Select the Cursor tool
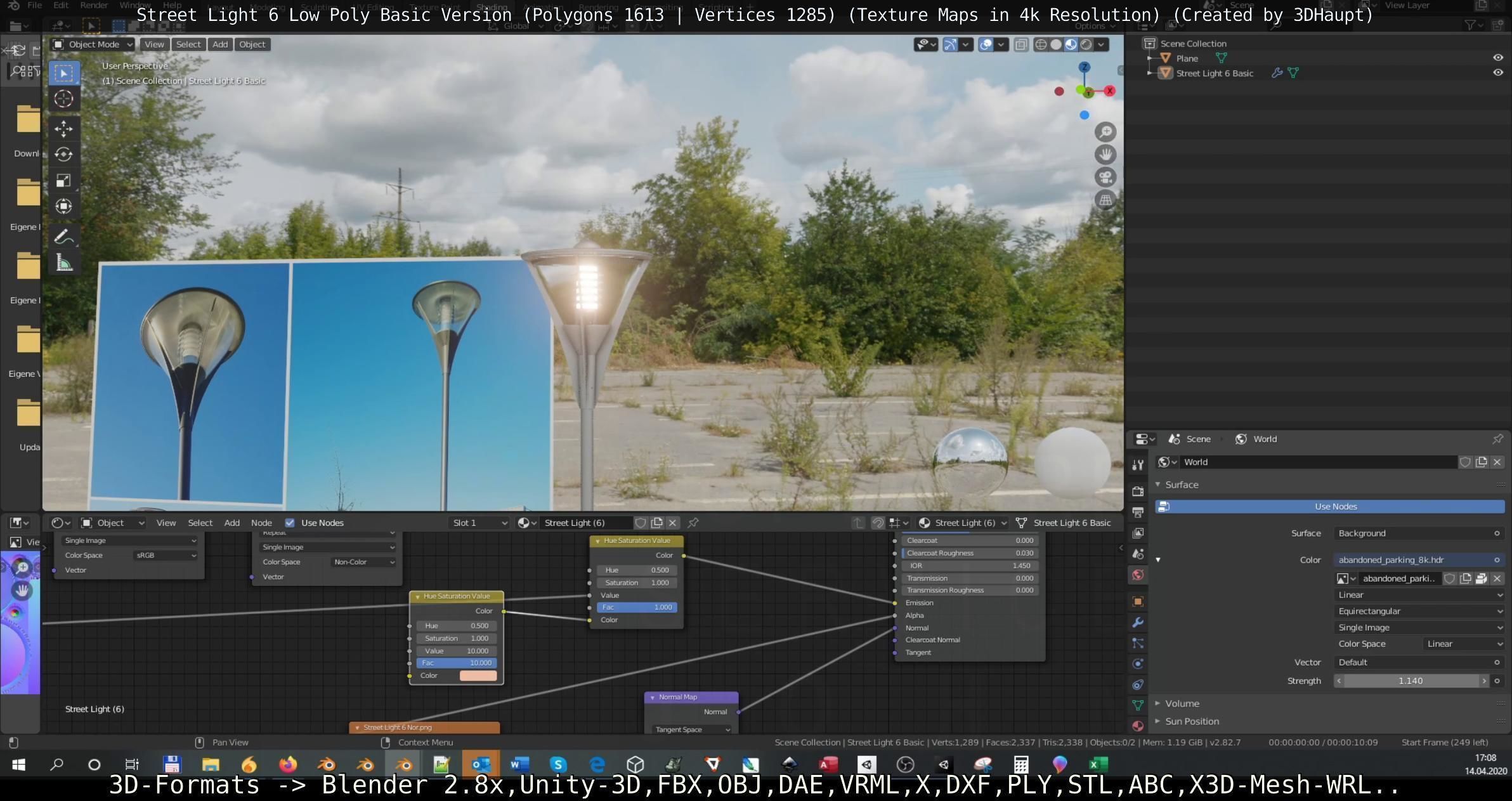 pyautogui.click(x=63, y=99)
